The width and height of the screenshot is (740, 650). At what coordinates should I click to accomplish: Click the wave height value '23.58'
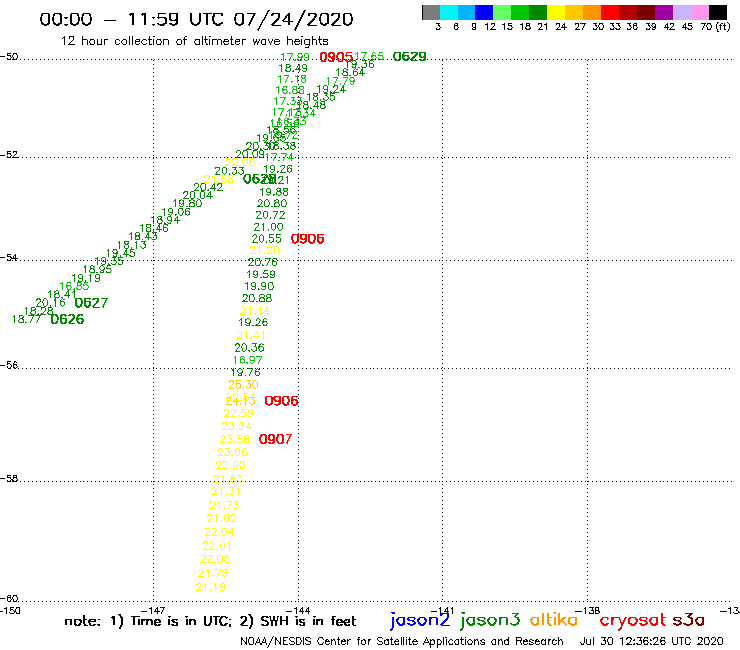point(235,439)
